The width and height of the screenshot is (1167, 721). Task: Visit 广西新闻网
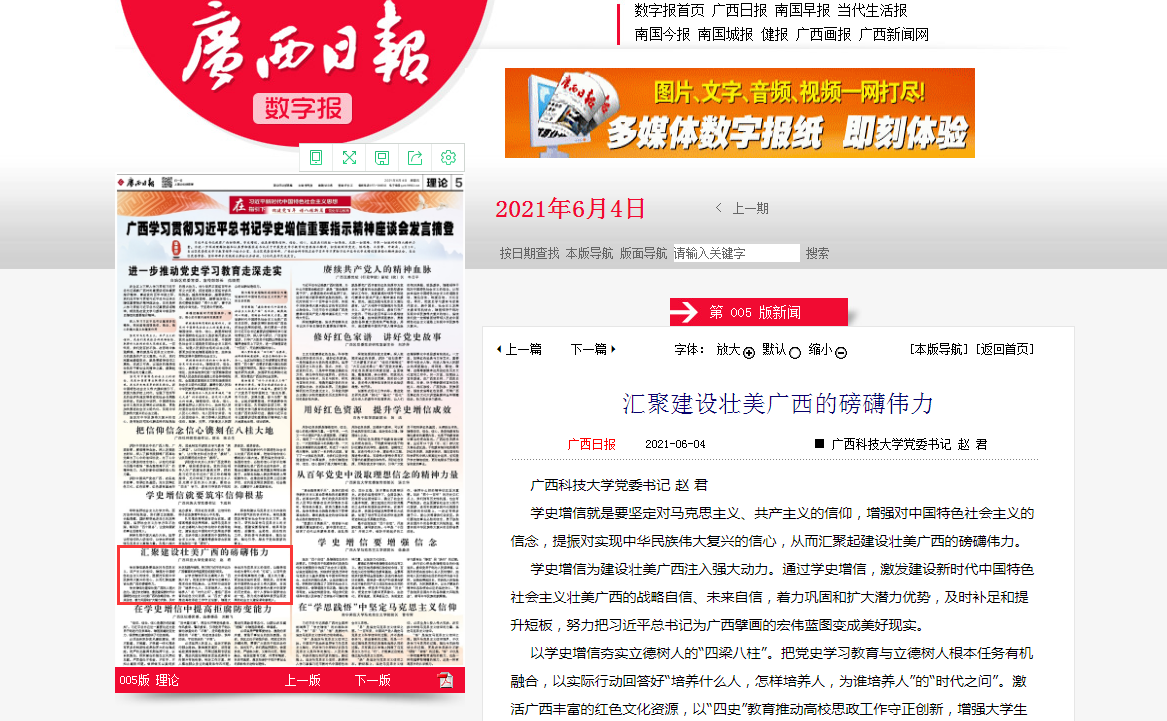pos(894,34)
